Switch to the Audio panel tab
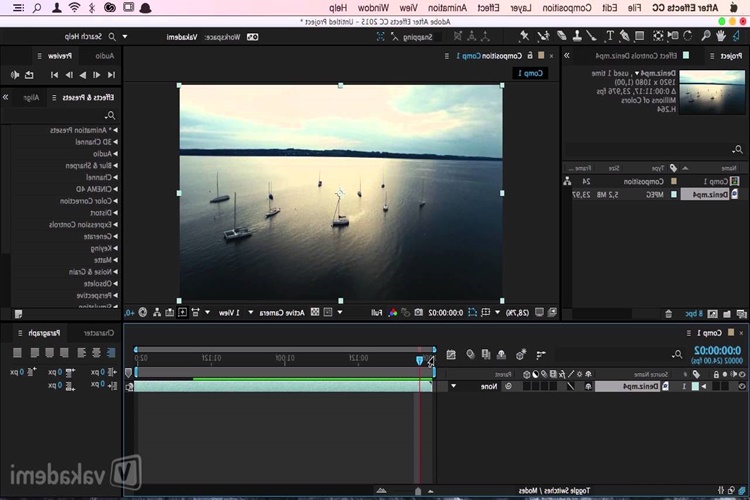 click(x=104, y=56)
